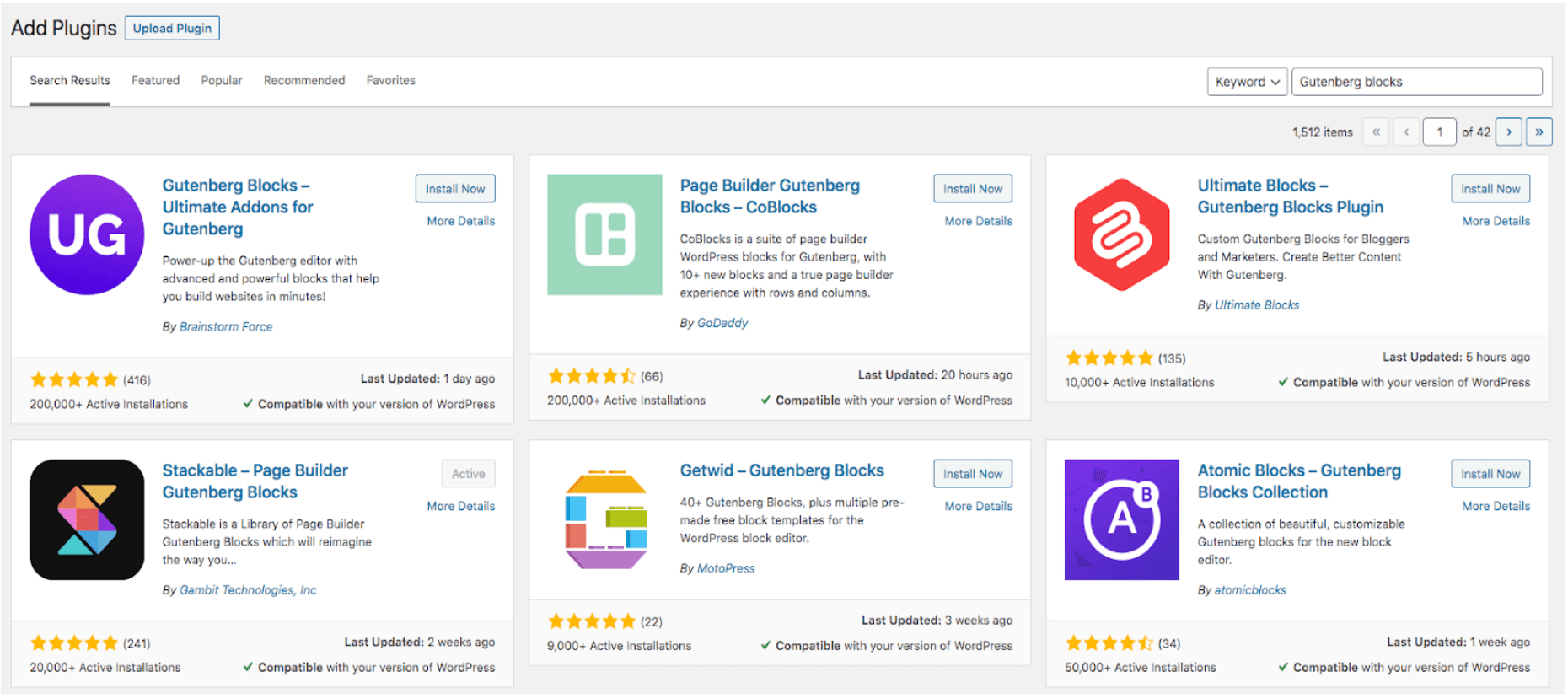Click the star rating with 135 reviews
Screen dimensions: 1568x699
[x=1109, y=358]
